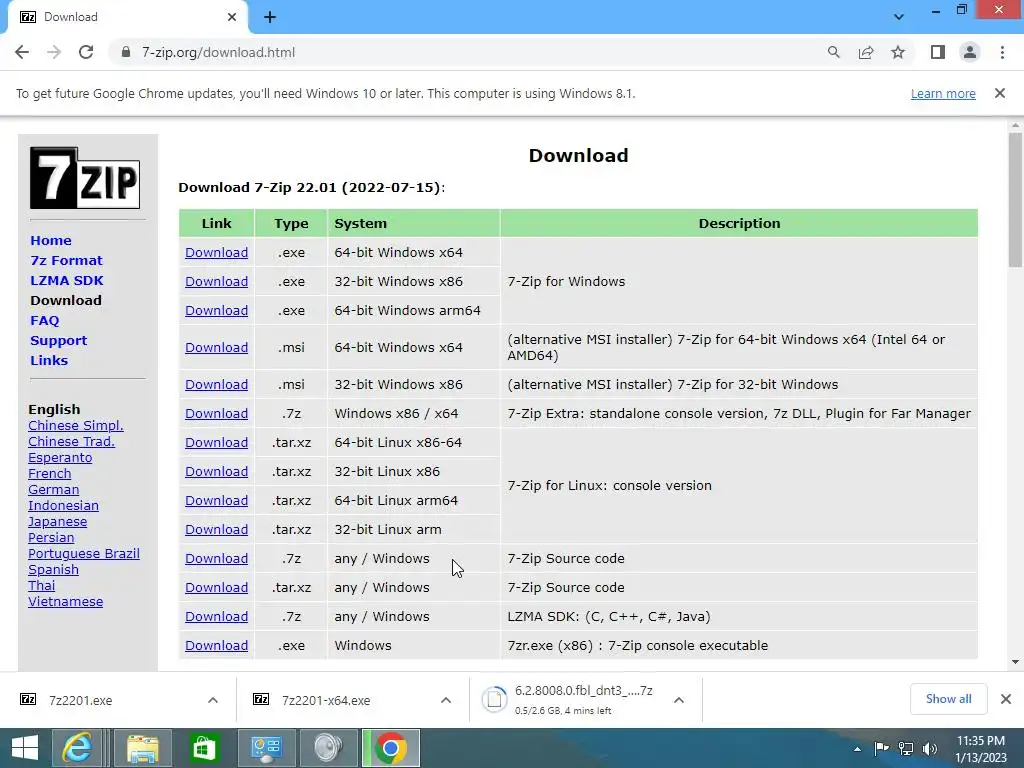This screenshot has height=768, width=1024.
Task: Launch Internet Explorer from the taskbar
Action: tap(77, 748)
